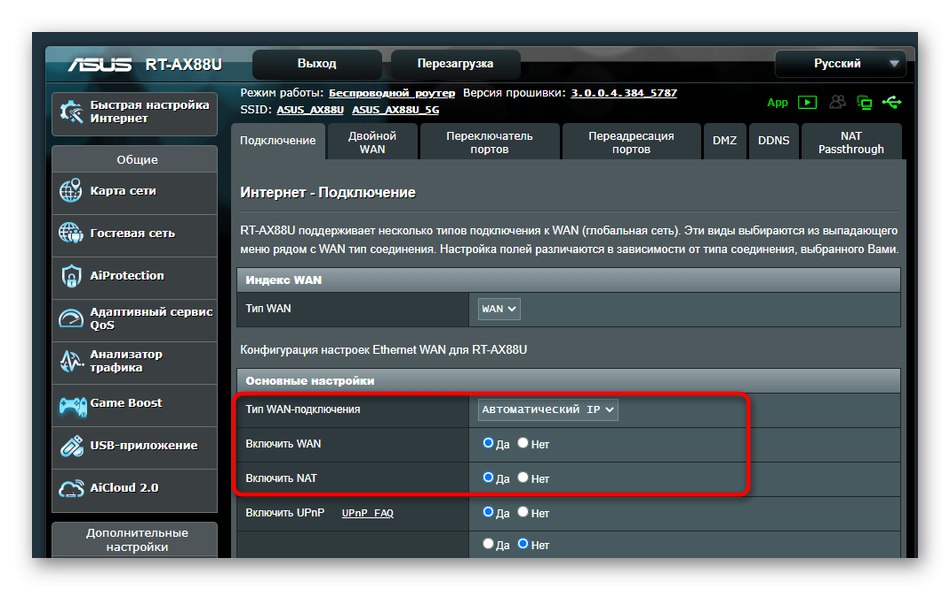Click the Game Boost gamepad icon

[x=73, y=405]
